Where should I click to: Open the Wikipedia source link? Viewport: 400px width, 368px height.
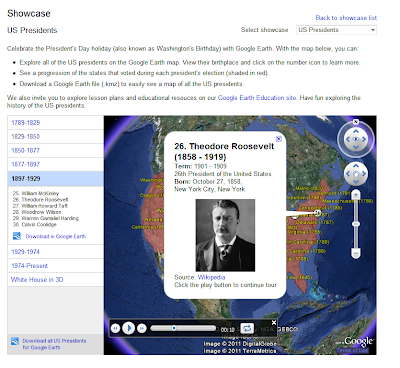[211, 277]
